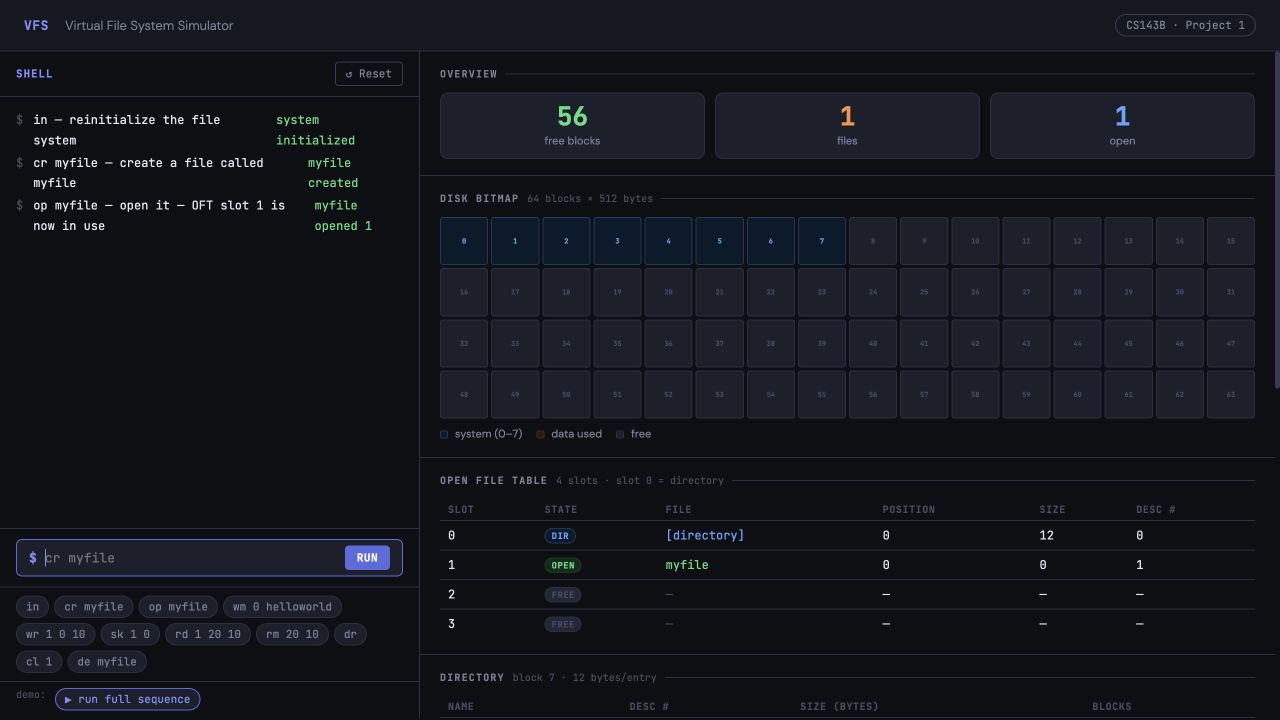1280x720 pixels.
Task: Click the 'cl 1' close chip
Action: (x=39, y=661)
